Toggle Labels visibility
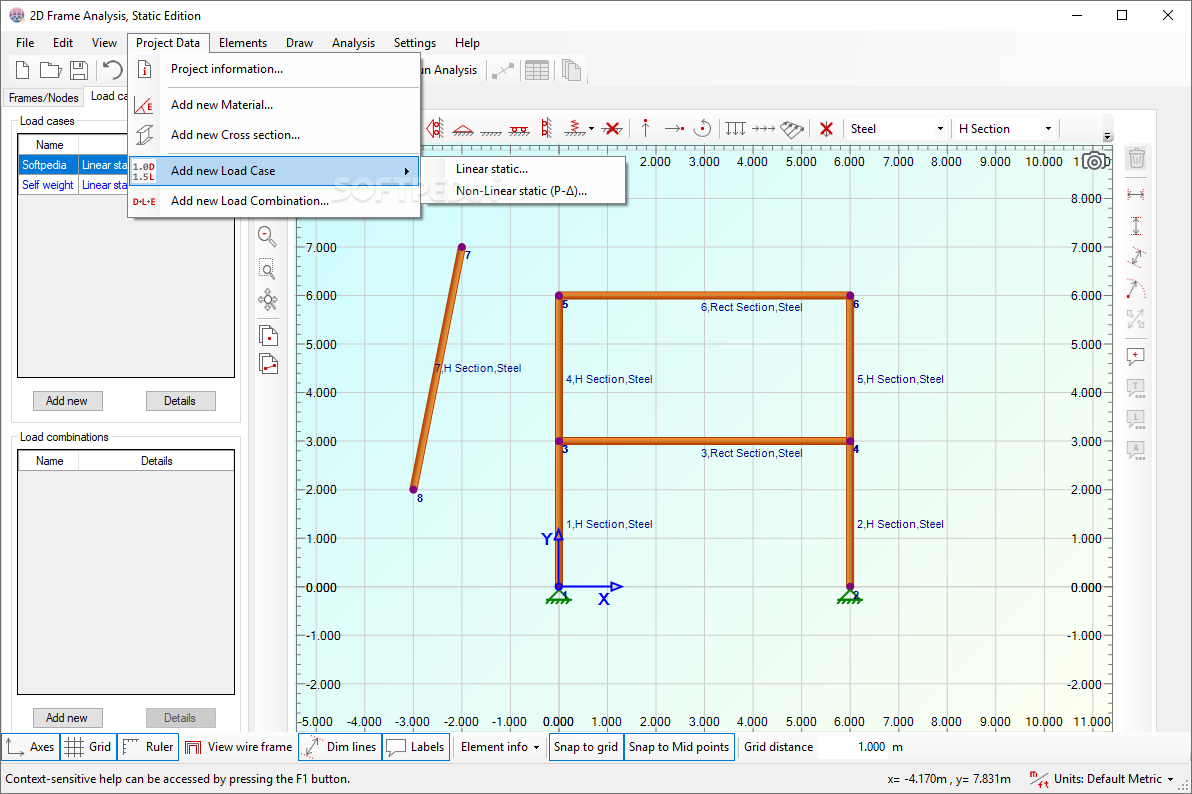1192x794 pixels. (x=415, y=747)
